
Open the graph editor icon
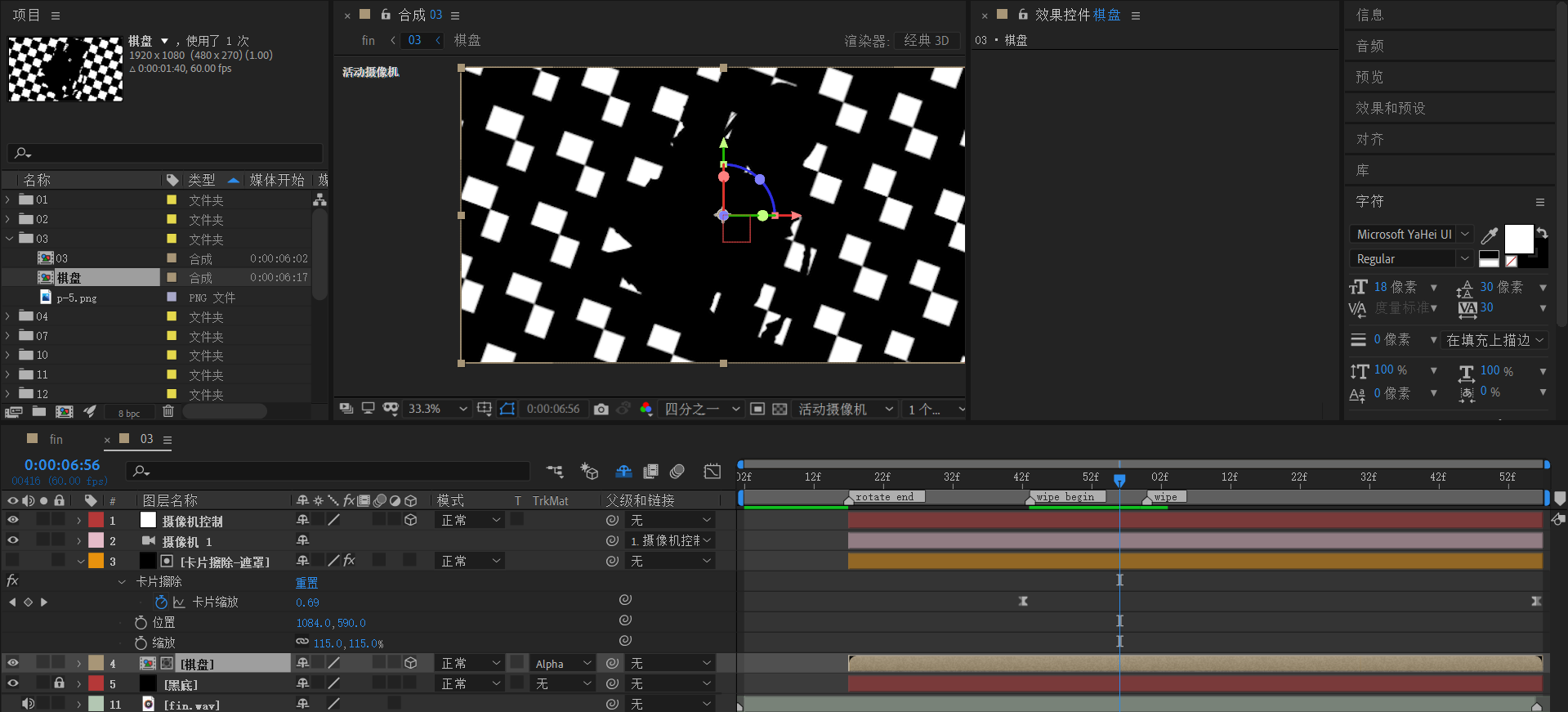pos(713,471)
